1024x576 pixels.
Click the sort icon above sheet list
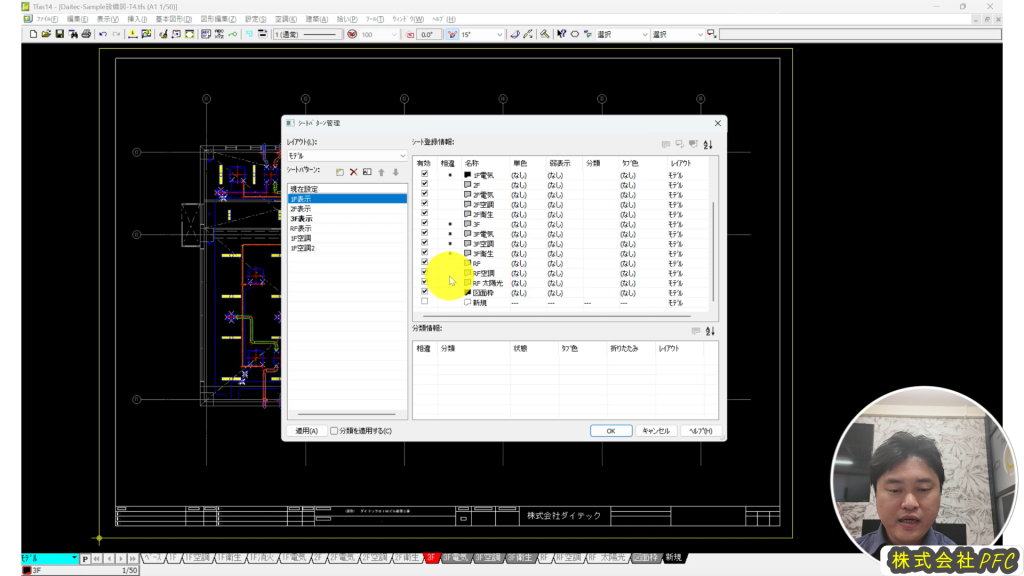(x=708, y=145)
